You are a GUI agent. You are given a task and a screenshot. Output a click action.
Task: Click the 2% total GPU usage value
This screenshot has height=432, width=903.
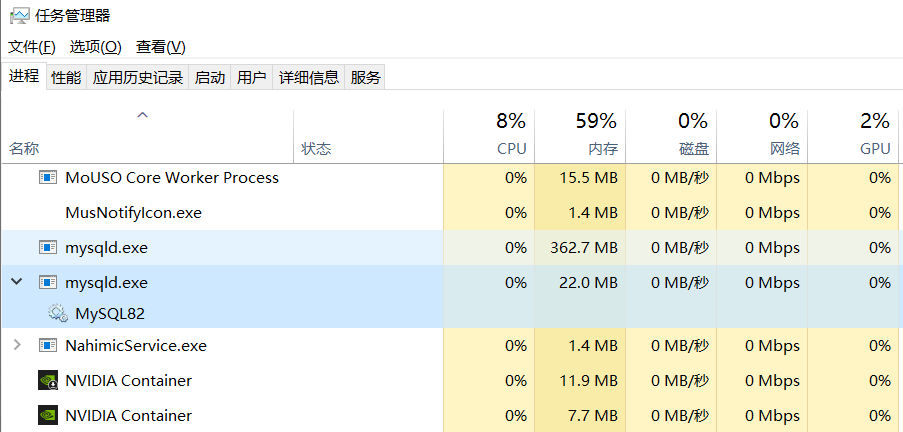coord(875,121)
